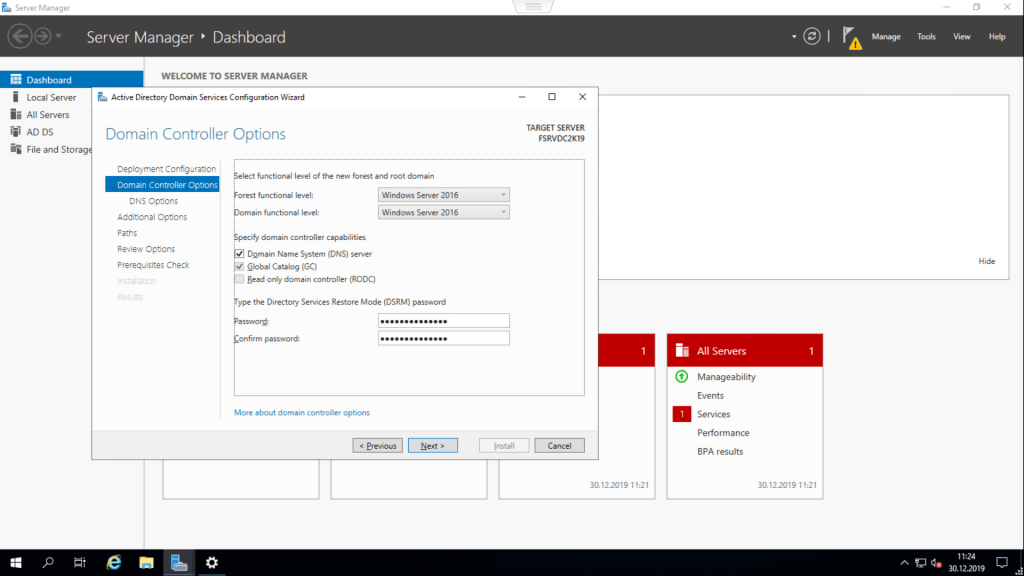Click the Settings gear taskbar icon
The image size is (1024, 576).
pos(211,562)
